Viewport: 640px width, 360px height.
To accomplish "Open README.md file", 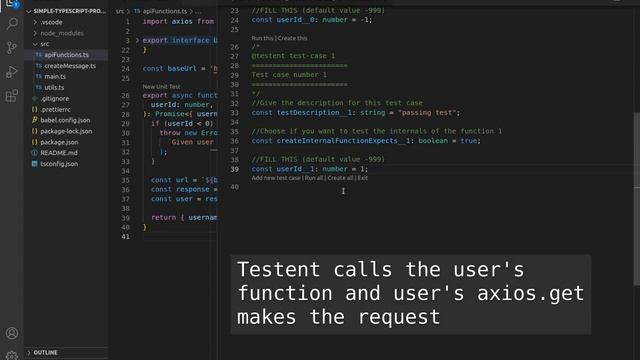I will [59, 153].
